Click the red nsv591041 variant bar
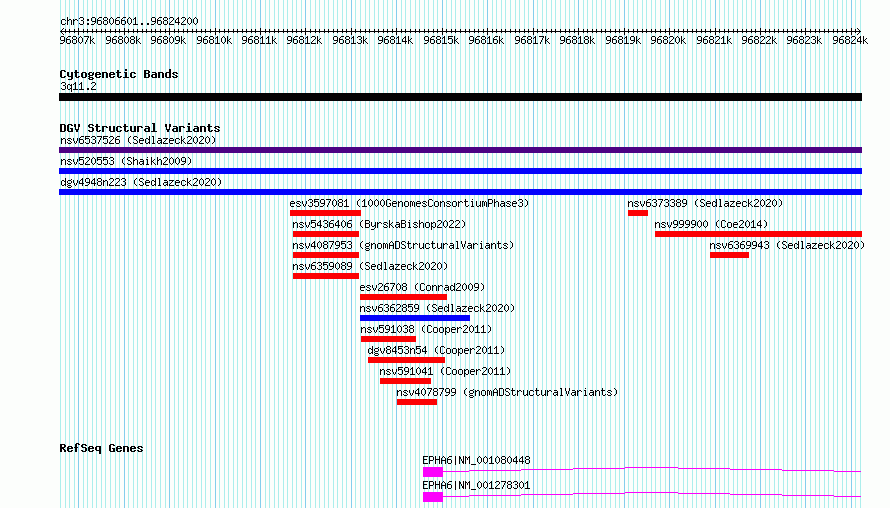 pos(405,381)
